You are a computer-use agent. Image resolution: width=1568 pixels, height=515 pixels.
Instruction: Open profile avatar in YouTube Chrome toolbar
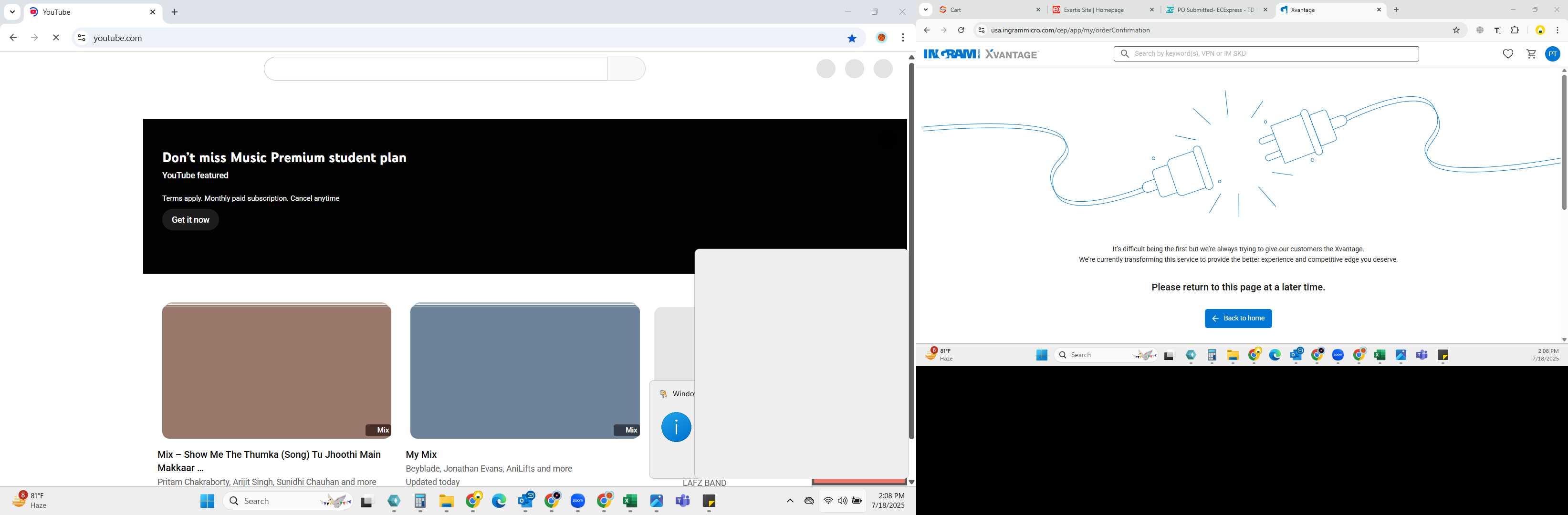[x=881, y=38]
